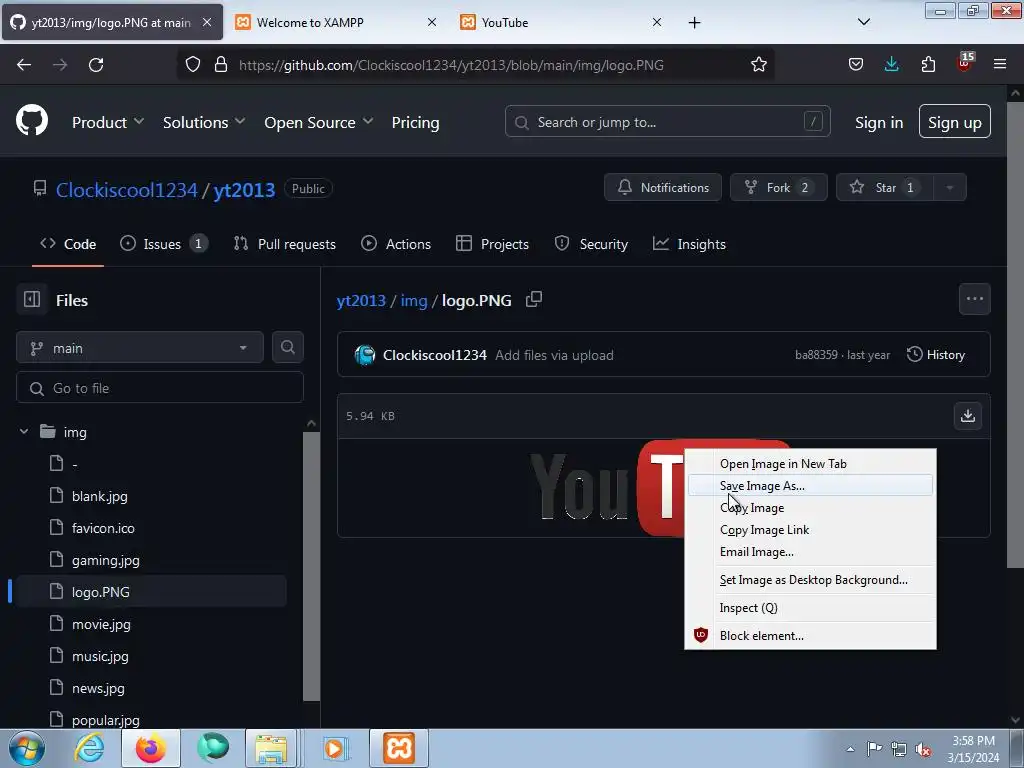Open the Pull requests tab

285,244
